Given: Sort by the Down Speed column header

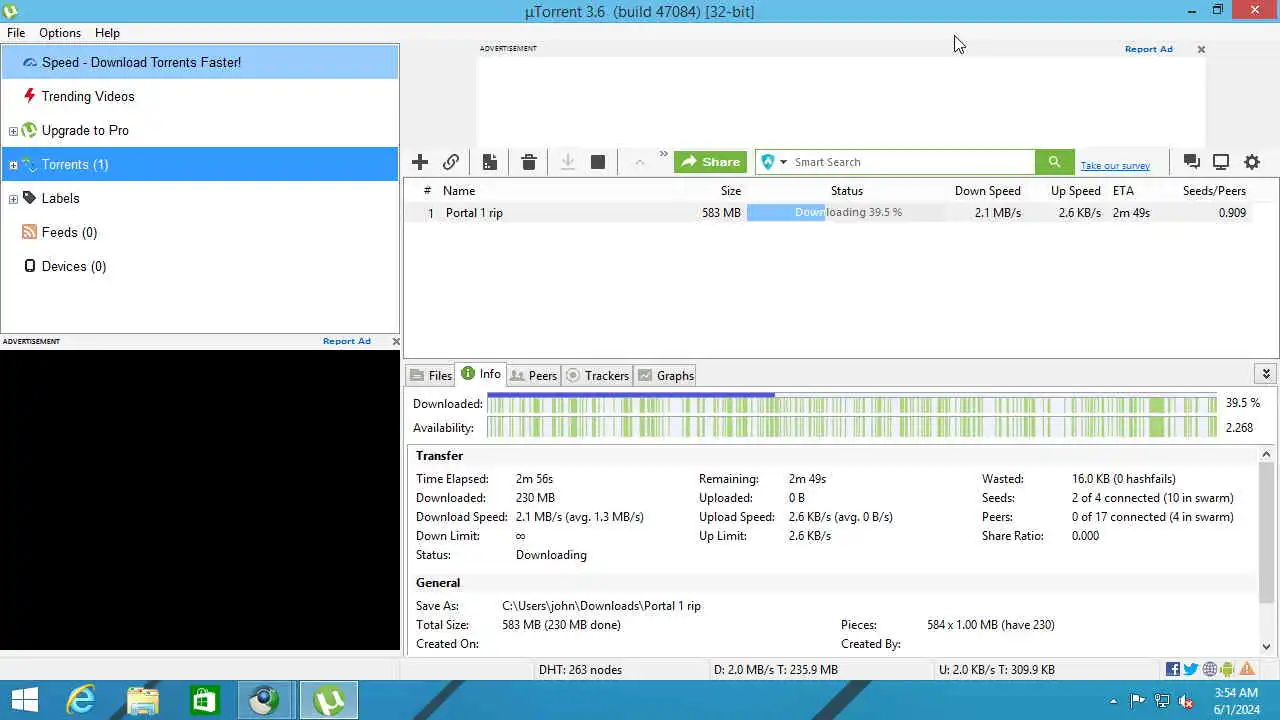Looking at the screenshot, I should click(x=987, y=190).
